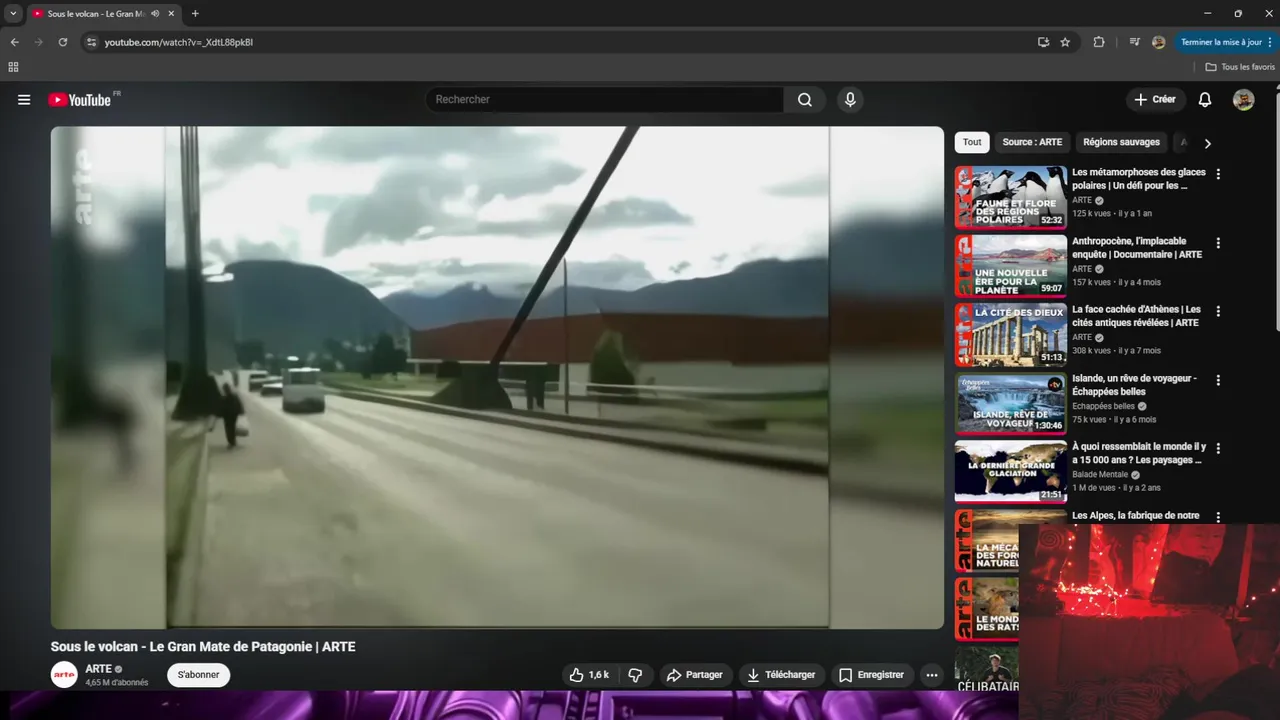Click the search magnifier button
This screenshot has height=720, width=1280.
click(x=805, y=100)
